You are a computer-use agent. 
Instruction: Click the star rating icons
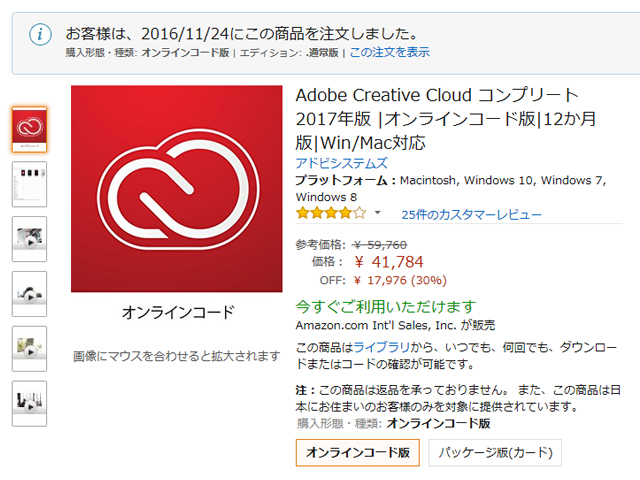pos(331,213)
